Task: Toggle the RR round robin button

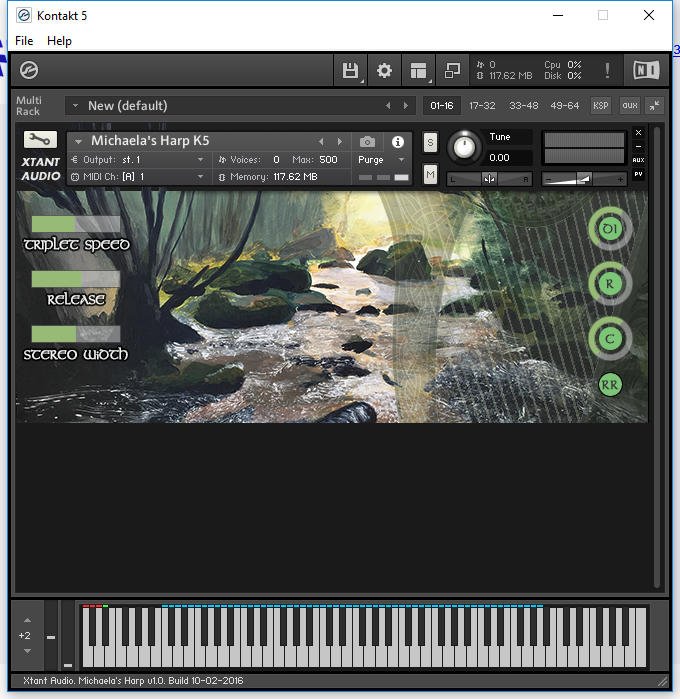Action: tap(610, 385)
